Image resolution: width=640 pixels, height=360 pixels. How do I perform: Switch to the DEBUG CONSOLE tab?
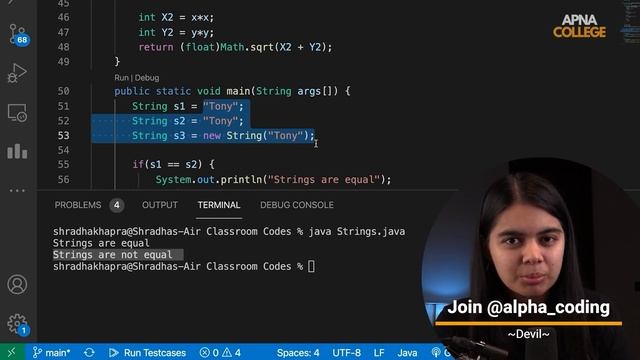[x=297, y=205]
